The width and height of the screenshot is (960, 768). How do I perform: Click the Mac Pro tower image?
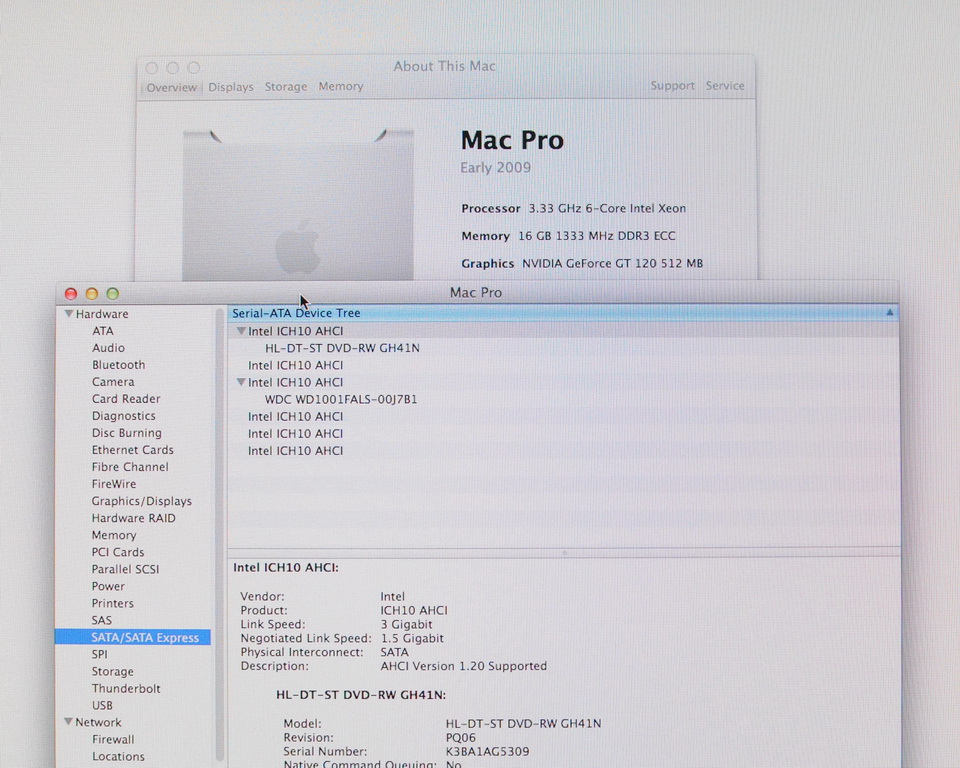click(298, 205)
